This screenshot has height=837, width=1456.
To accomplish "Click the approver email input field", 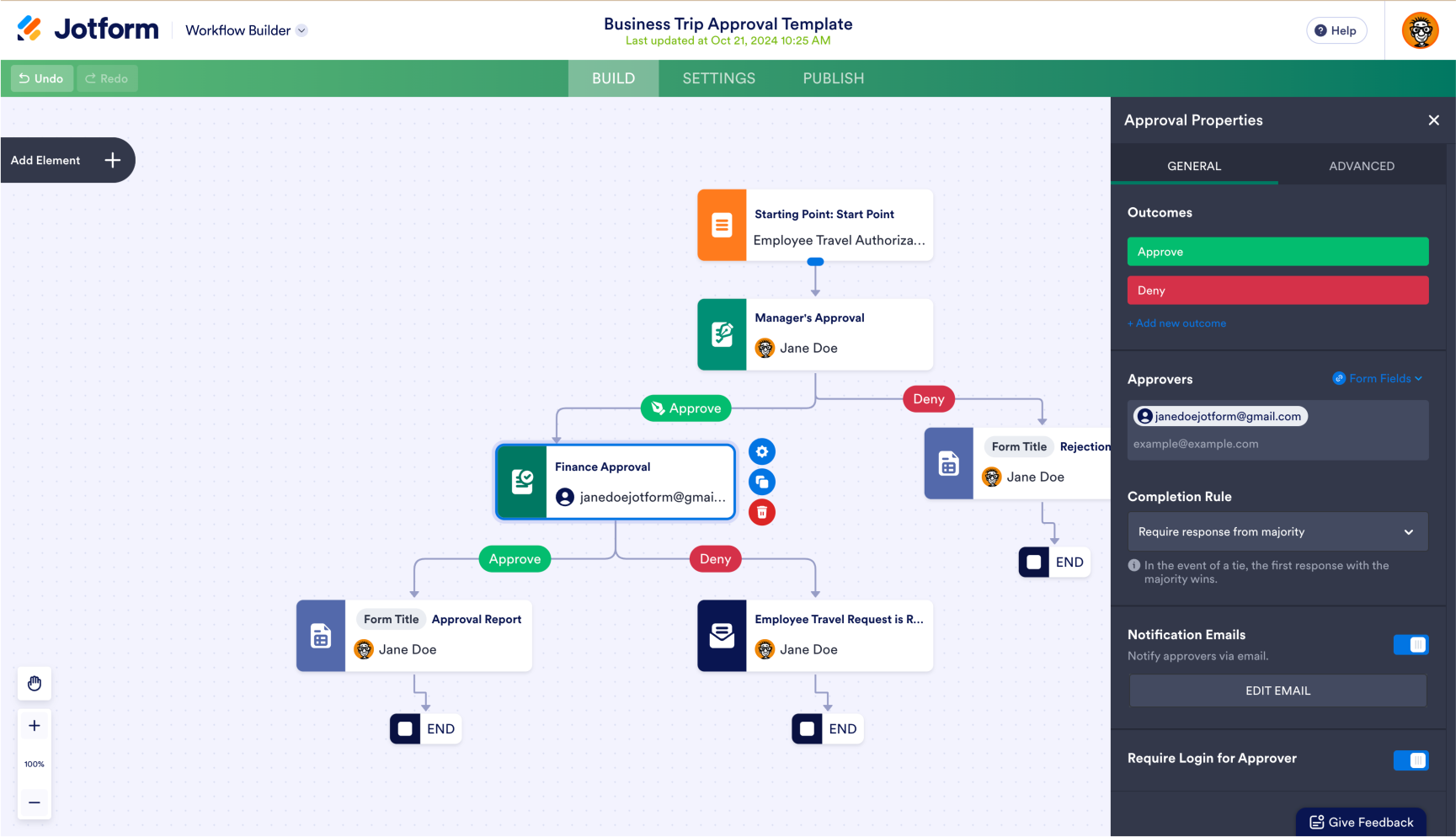I will pyautogui.click(x=1277, y=444).
